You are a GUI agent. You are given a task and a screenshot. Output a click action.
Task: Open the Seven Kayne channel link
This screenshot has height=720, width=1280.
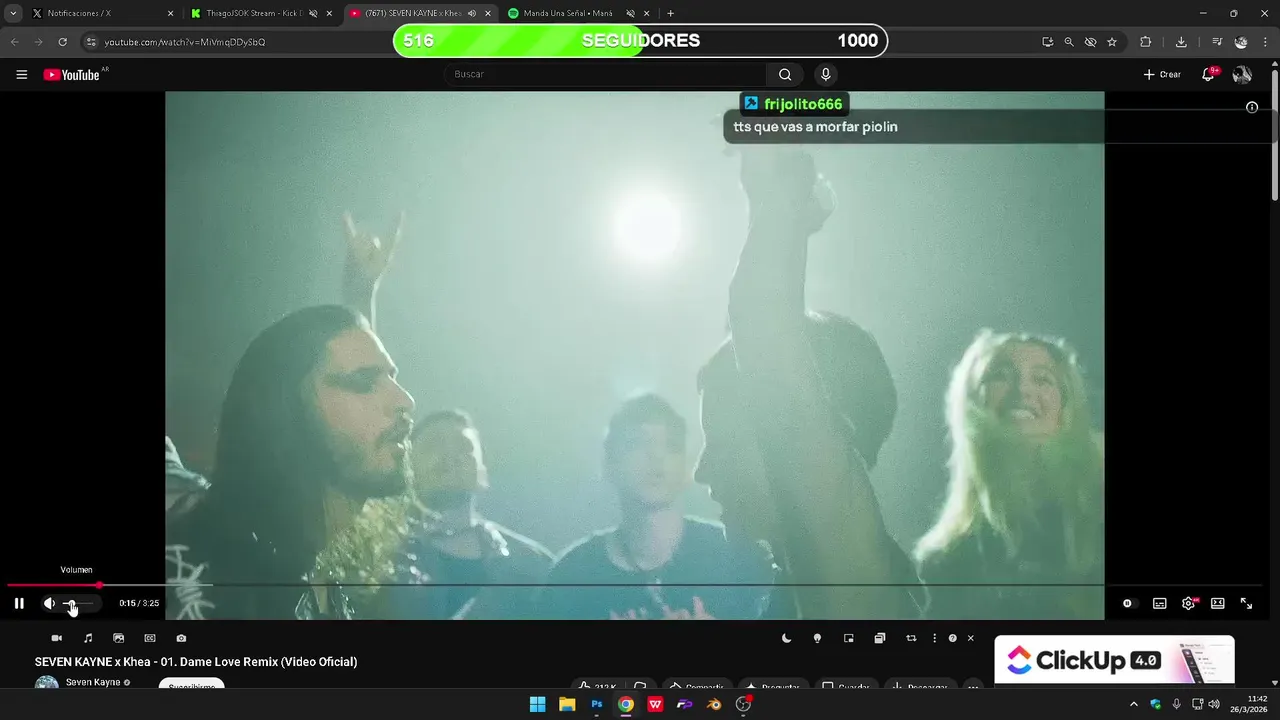point(93,682)
